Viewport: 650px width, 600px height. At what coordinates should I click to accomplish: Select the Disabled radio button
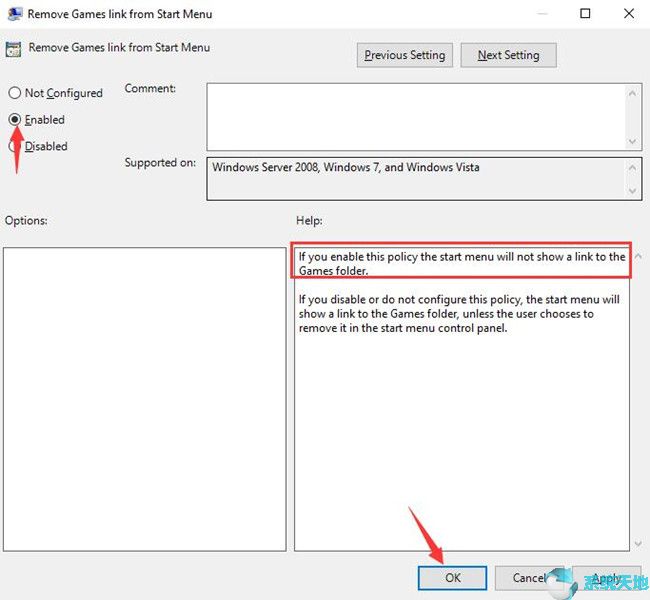tap(15, 146)
